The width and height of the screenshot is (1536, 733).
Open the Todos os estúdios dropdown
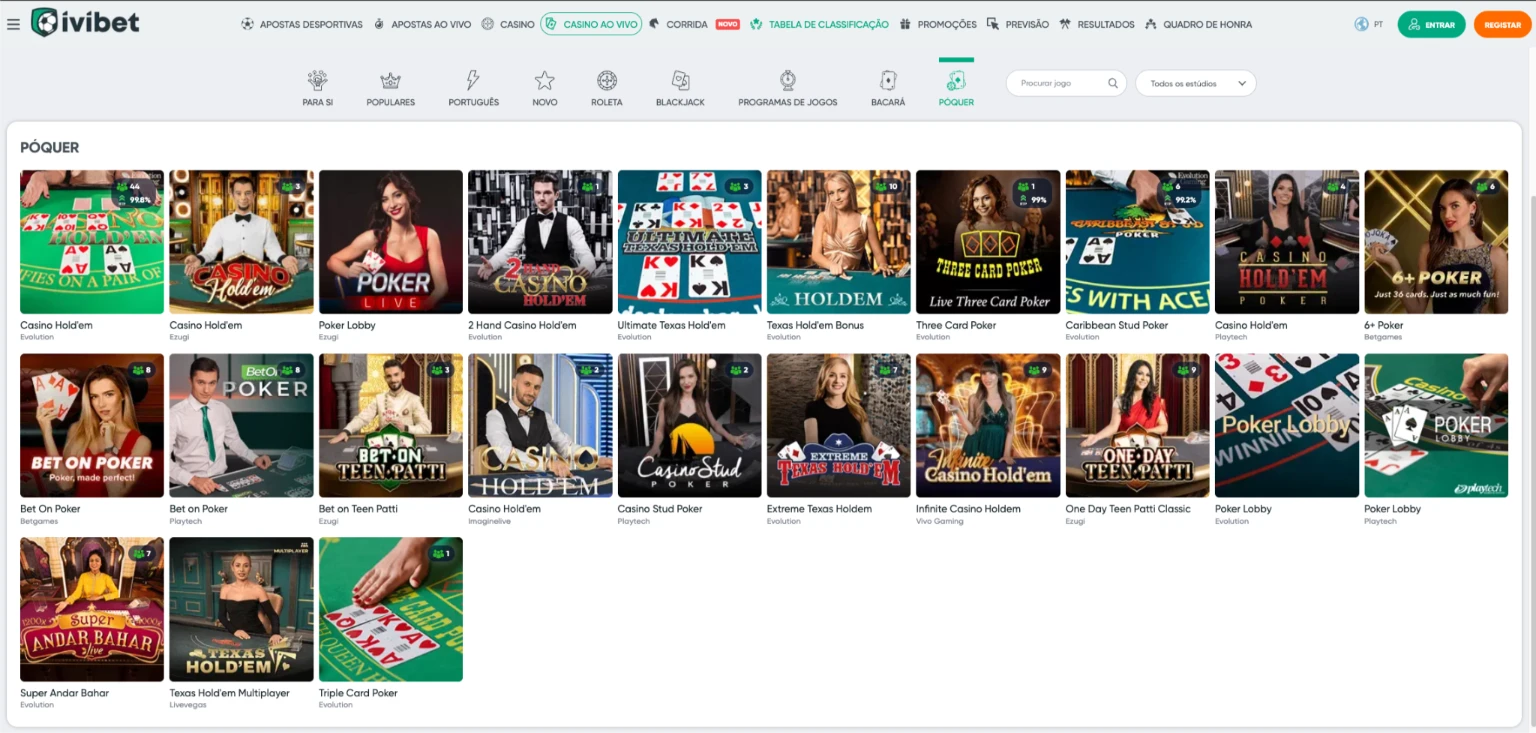1194,83
